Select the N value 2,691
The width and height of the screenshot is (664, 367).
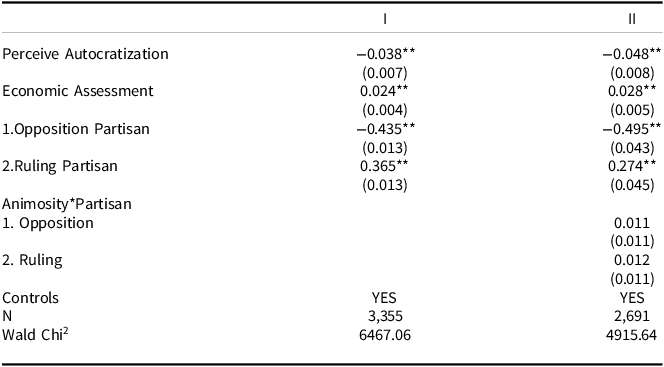click(631, 316)
